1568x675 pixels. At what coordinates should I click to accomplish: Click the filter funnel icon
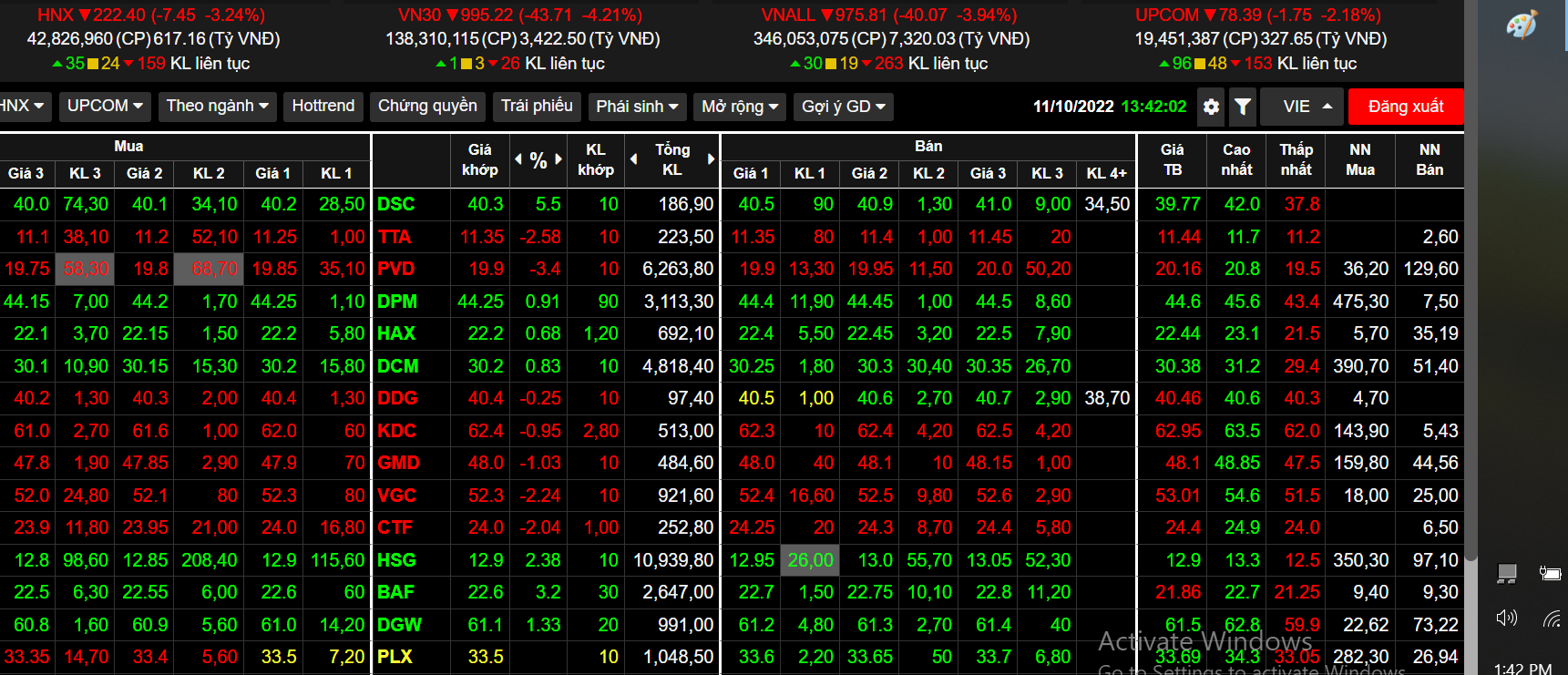[1242, 107]
